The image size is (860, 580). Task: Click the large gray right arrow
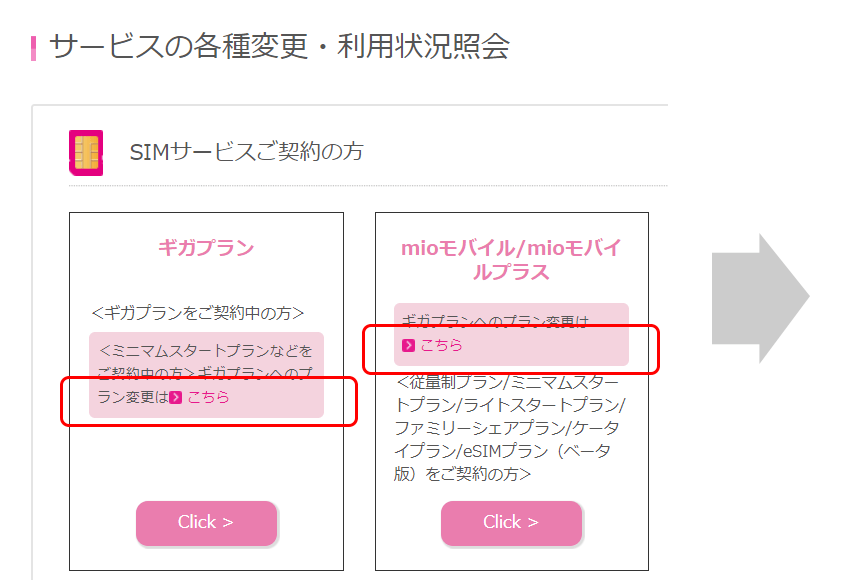[760, 298]
